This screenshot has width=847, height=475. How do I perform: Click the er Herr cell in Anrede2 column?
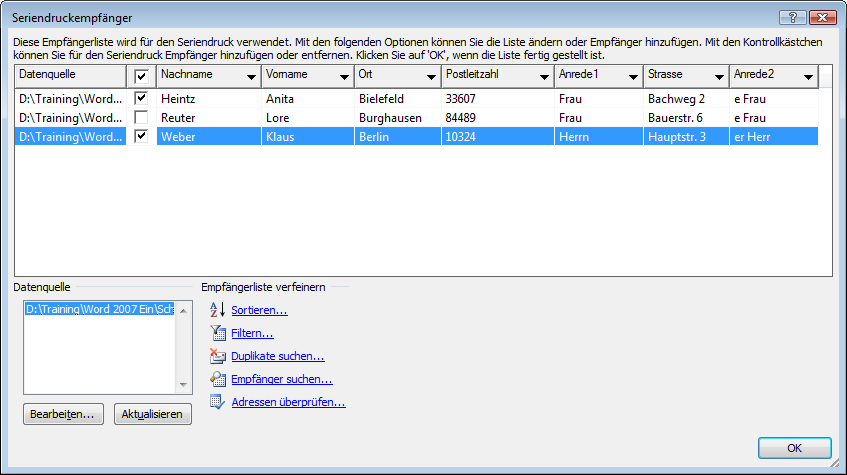[774, 136]
